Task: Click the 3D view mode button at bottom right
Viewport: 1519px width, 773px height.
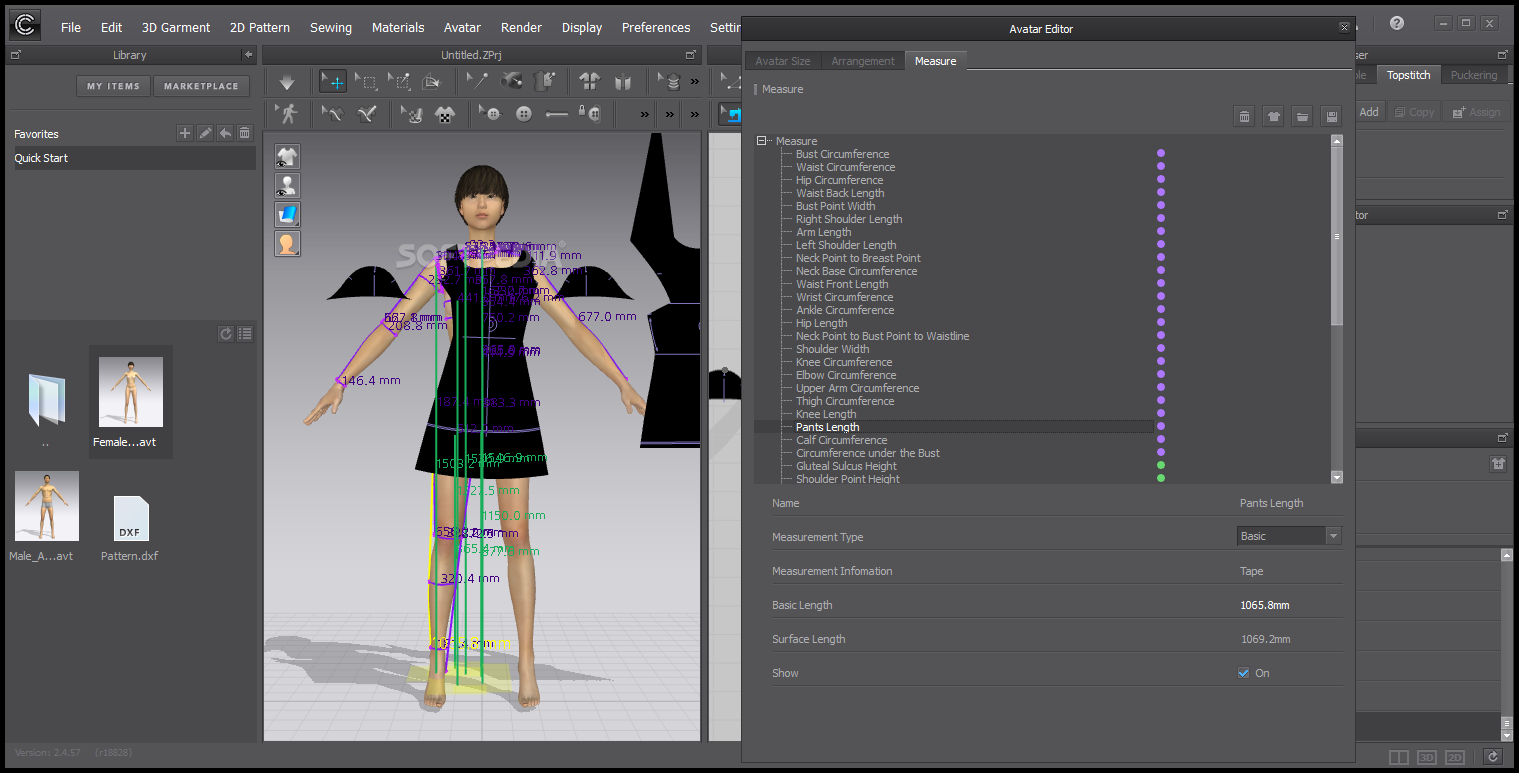Action: 1428,758
